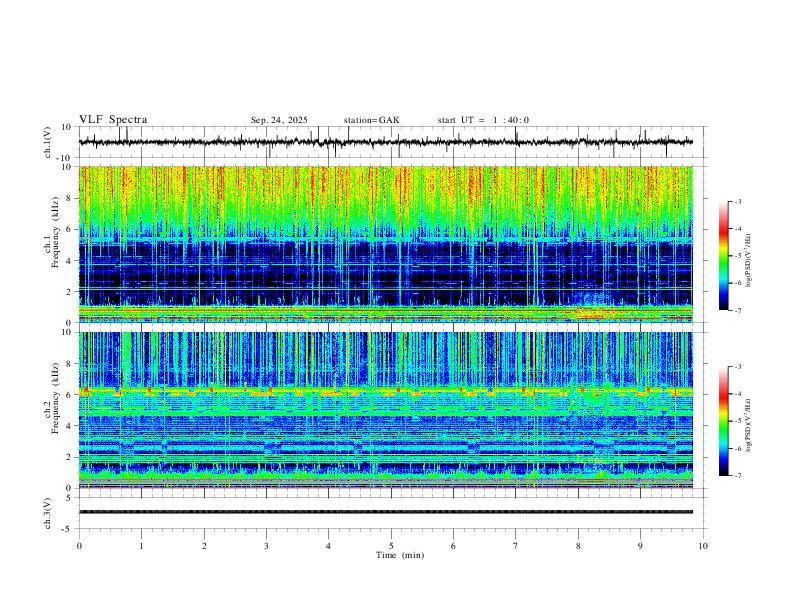
Task: Click the ch.1 frequency axis "6" tick label
Action: 69,230
